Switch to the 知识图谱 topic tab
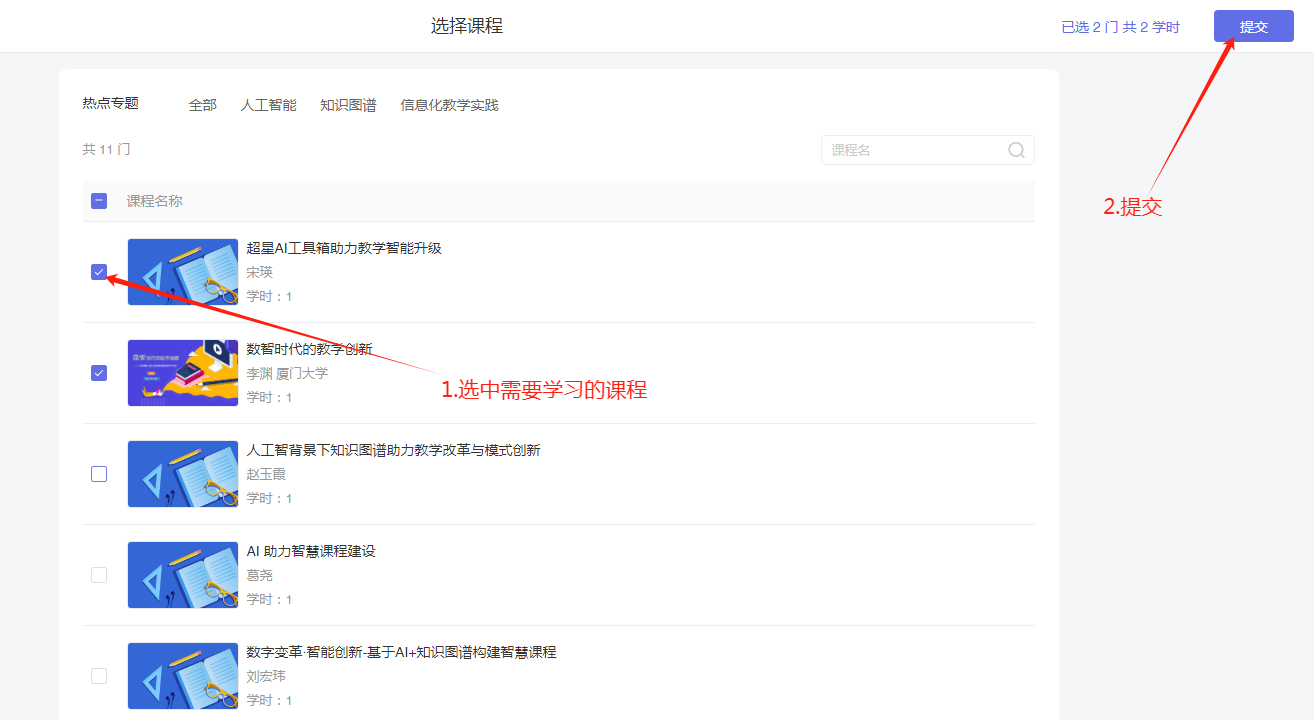Screen dimensions: 1314x720 348,105
